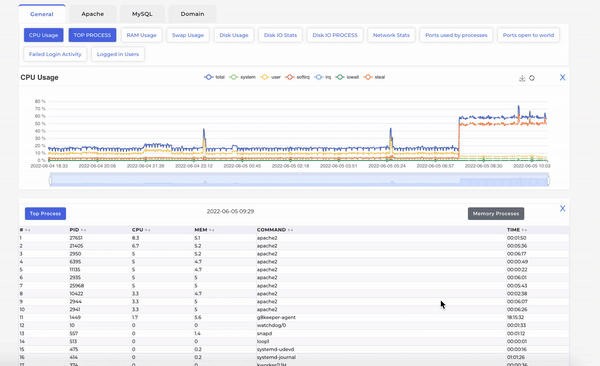This screenshot has height=366, width=600.
Task: Sort table by COMMAND arrows
Action: (x=290, y=230)
